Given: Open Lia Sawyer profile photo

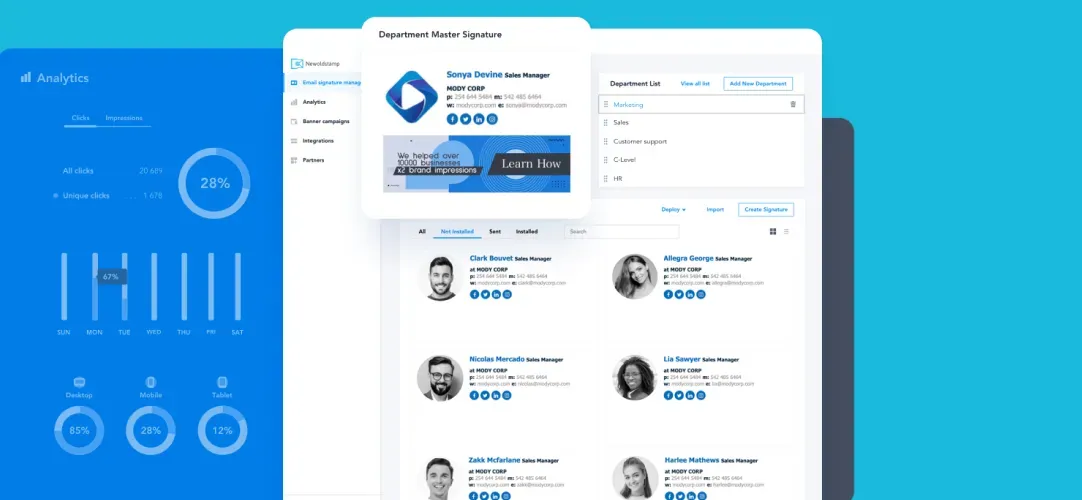Looking at the screenshot, I should pyautogui.click(x=635, y=378).
